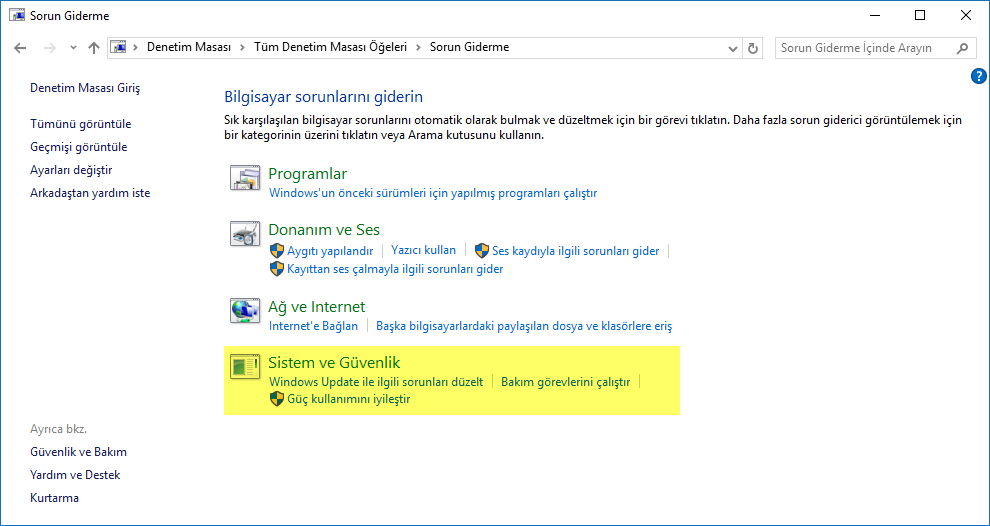Click the search magnifier icon

pos(963,48)
